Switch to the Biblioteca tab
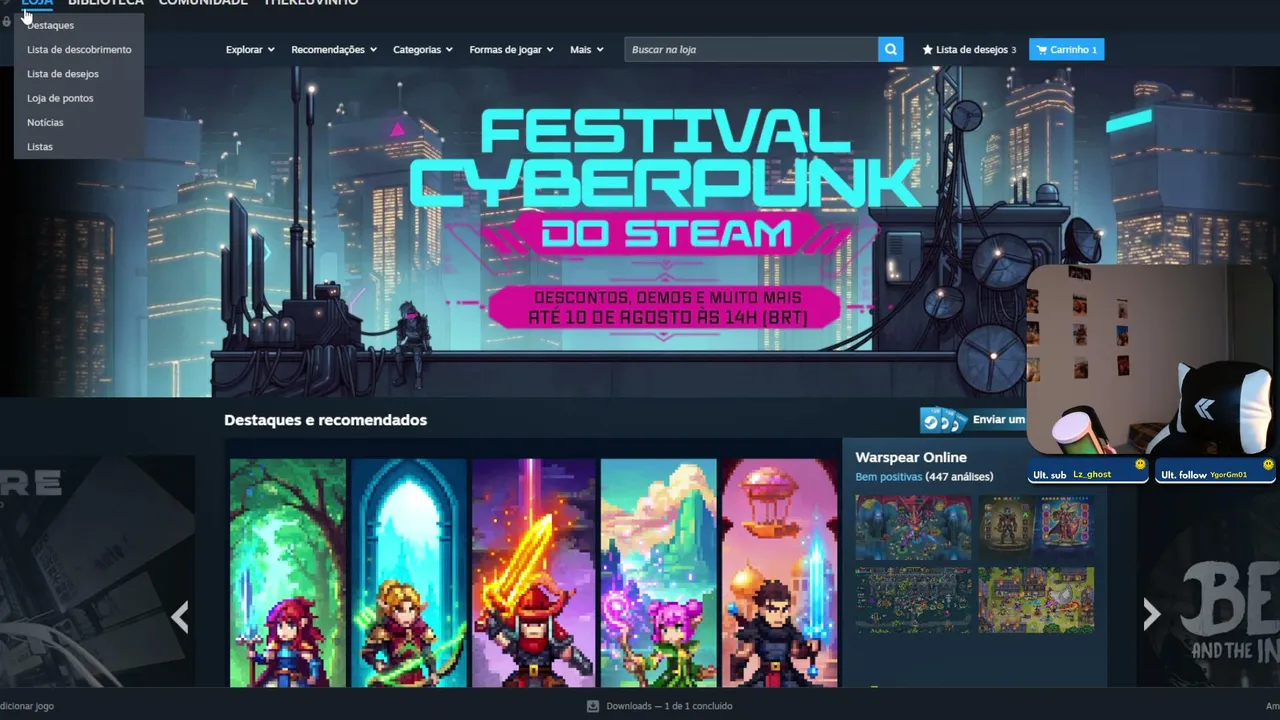 pyautogui.click(x=106, y=3)
